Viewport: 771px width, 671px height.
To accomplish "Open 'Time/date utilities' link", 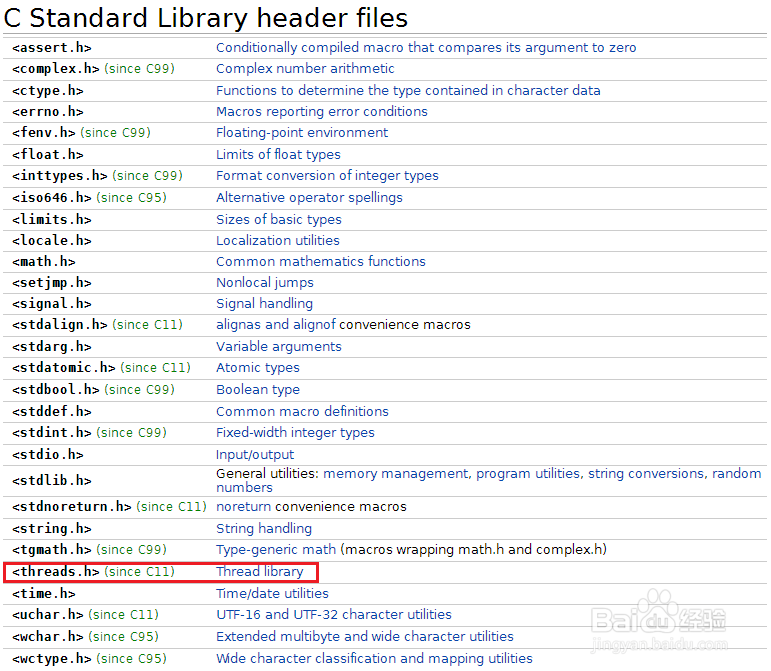I will pos(272,594).
